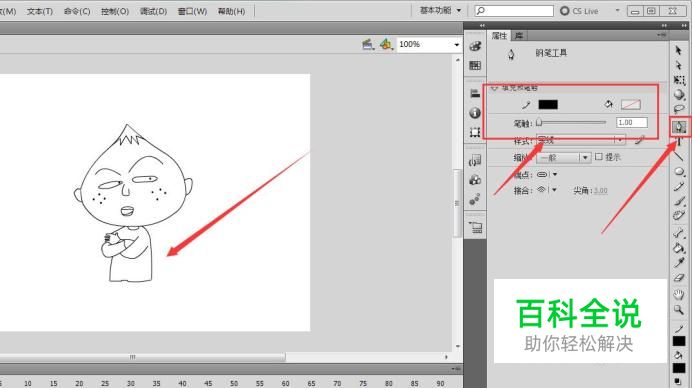692x388 pixels.
Task: Select the Text tool
Action: coord(679,142)
